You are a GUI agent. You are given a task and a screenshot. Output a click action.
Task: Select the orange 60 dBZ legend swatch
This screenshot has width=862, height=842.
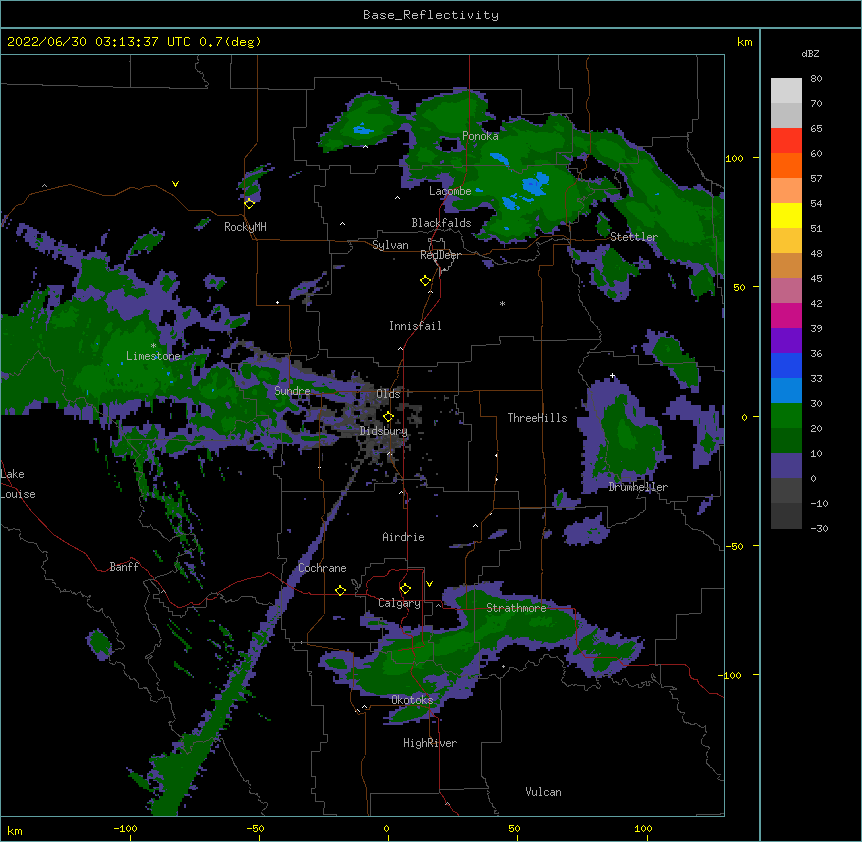pos(786,165)
